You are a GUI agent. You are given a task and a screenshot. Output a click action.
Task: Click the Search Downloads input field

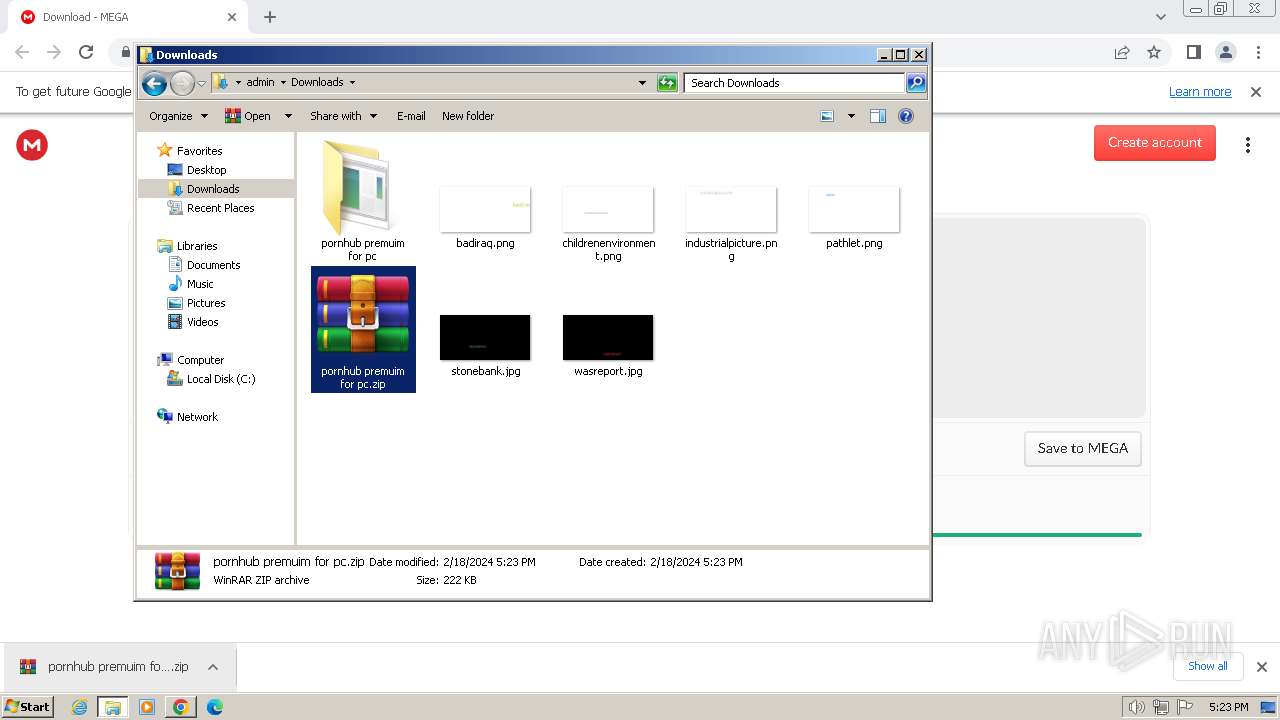click(795, 83)
